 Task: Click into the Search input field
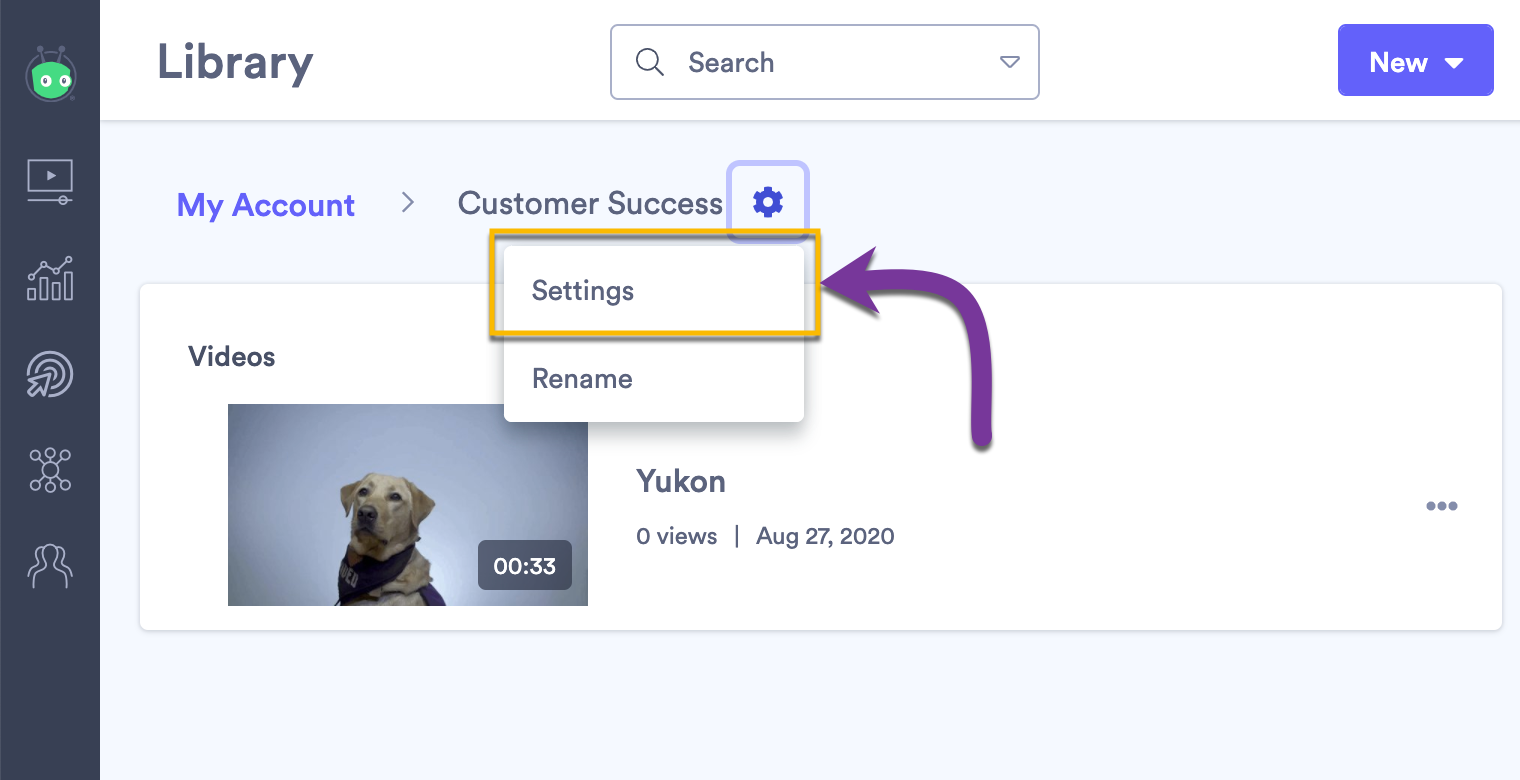point(825,62)
